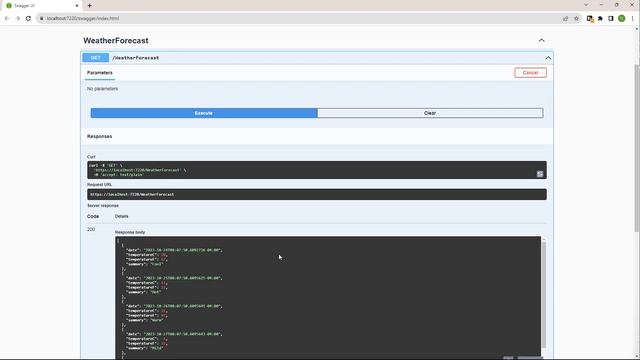Click the 'No parameters' text
The image size is (640, 360).
coord(102,89)
